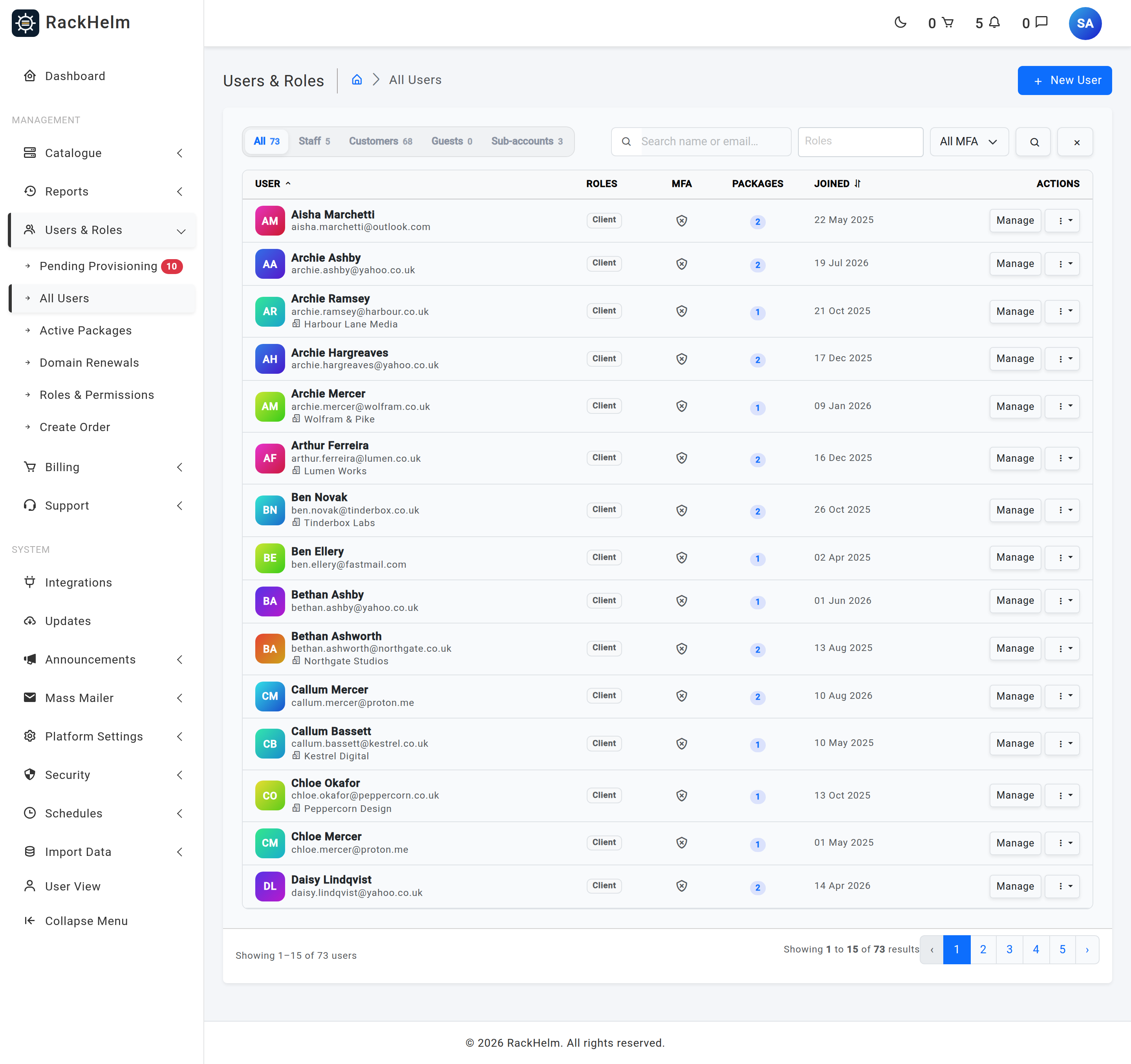Viewport: 1131px width, 1064px height.
Task: Switch to the Guests tab
Action: click(x=452, y=141)
